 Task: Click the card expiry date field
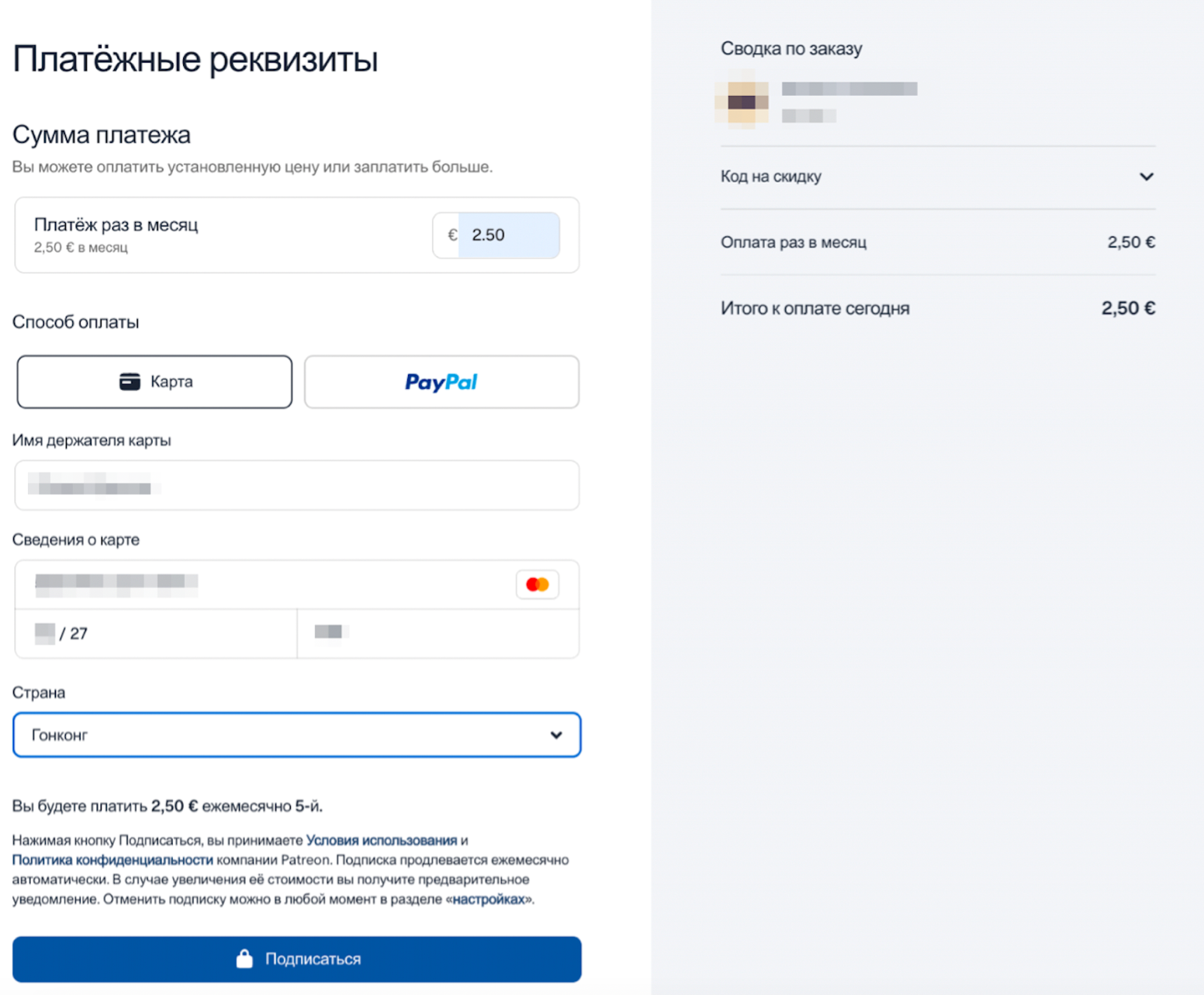pyautogui.click(x=155, y=633)
